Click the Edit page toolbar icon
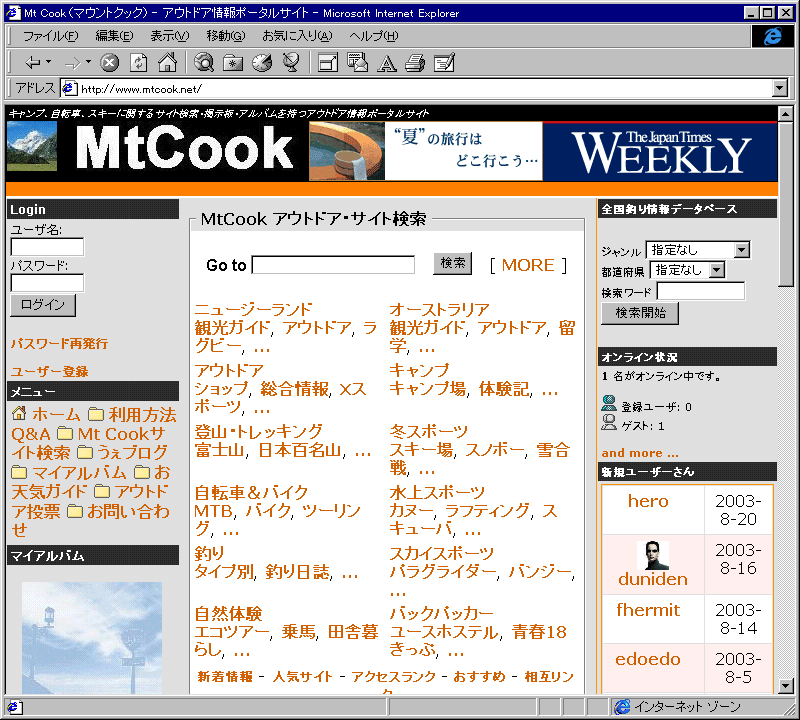Image resolution: width=800 pixels, height=720 pixels. pos(444,63)
